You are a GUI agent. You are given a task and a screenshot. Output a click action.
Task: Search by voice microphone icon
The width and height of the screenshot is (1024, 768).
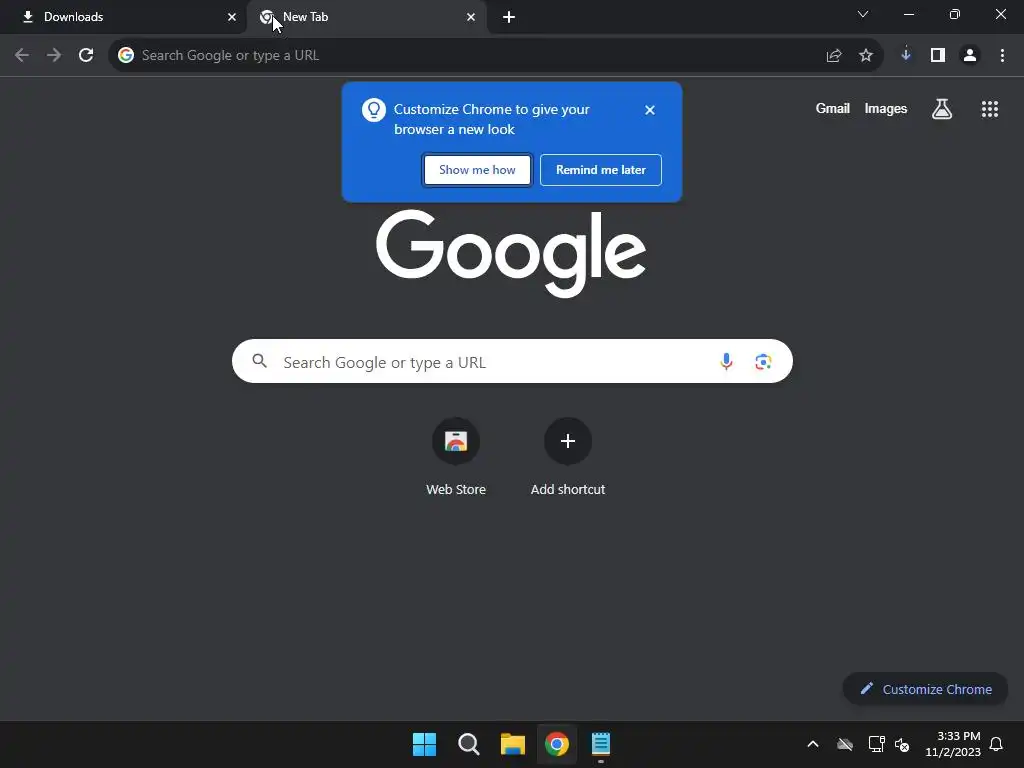tap(726, 361)
